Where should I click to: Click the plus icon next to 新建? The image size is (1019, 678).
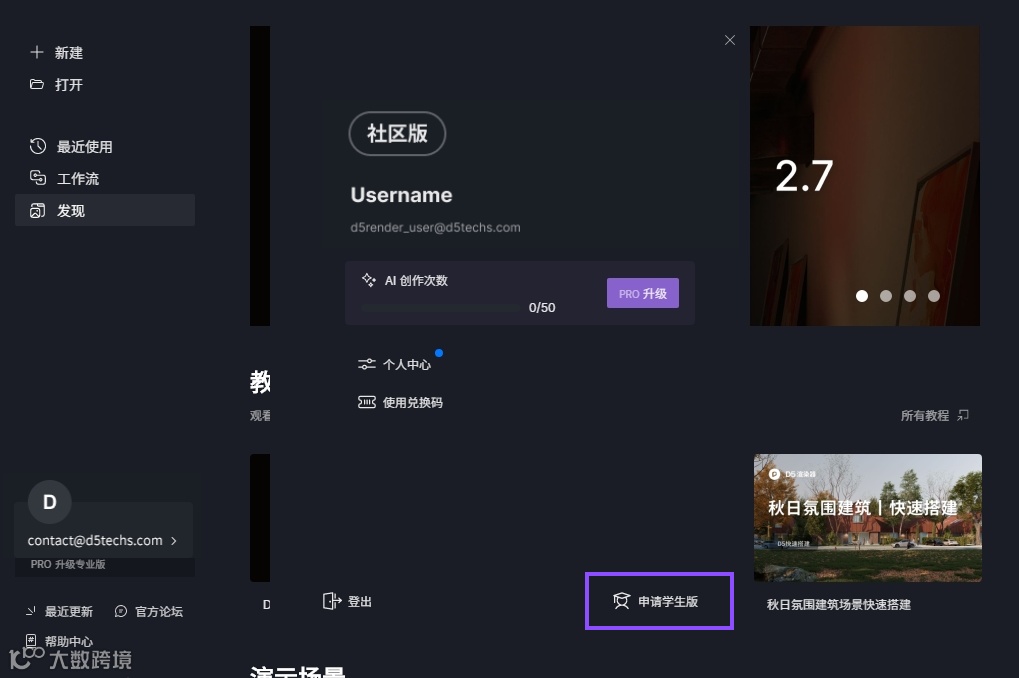[x=37, y=52]
